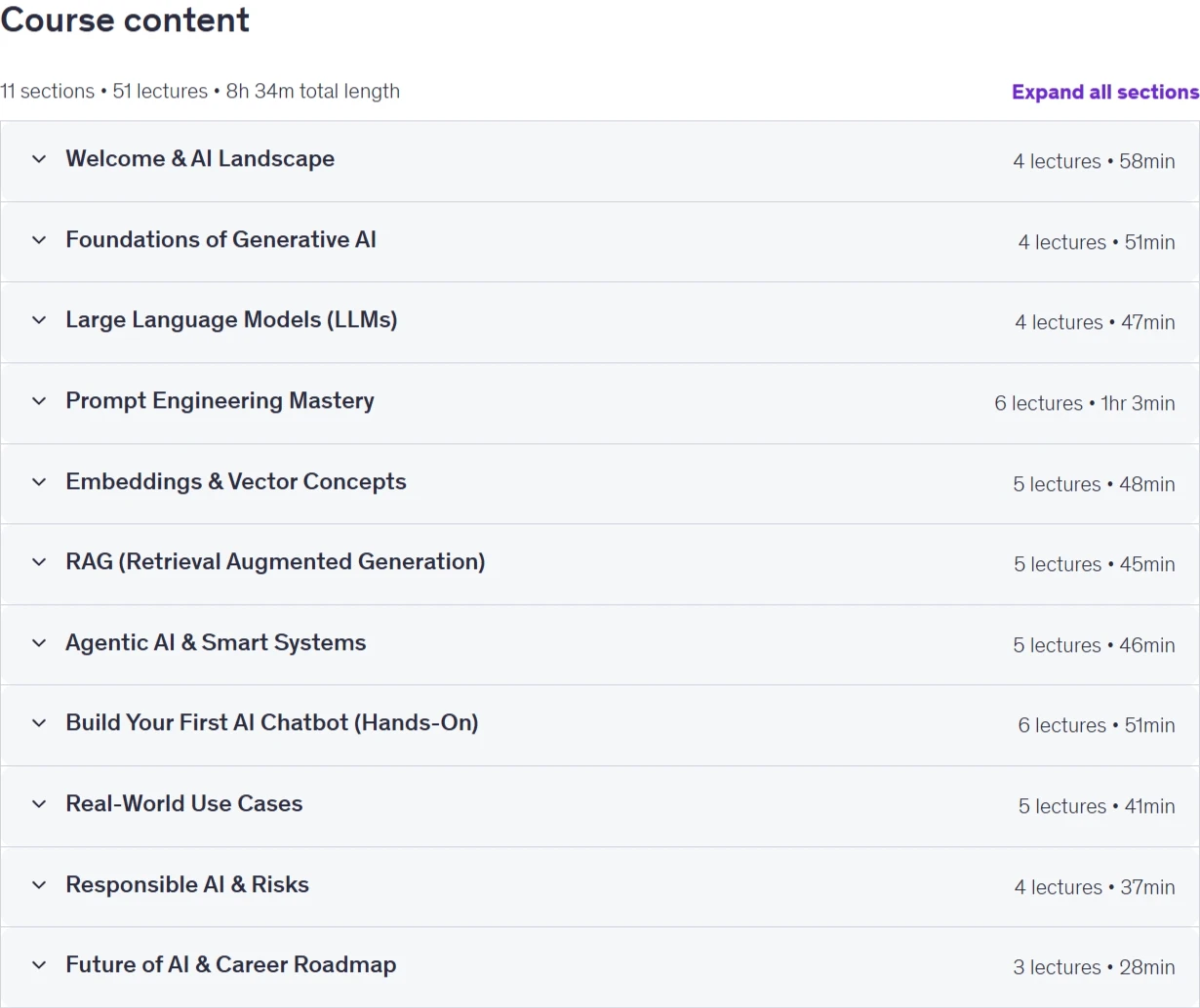Screen dimensions: 1200x1008
Task: Click the '5 lectures • 48min' text
Action: (x=1094, y=485)
